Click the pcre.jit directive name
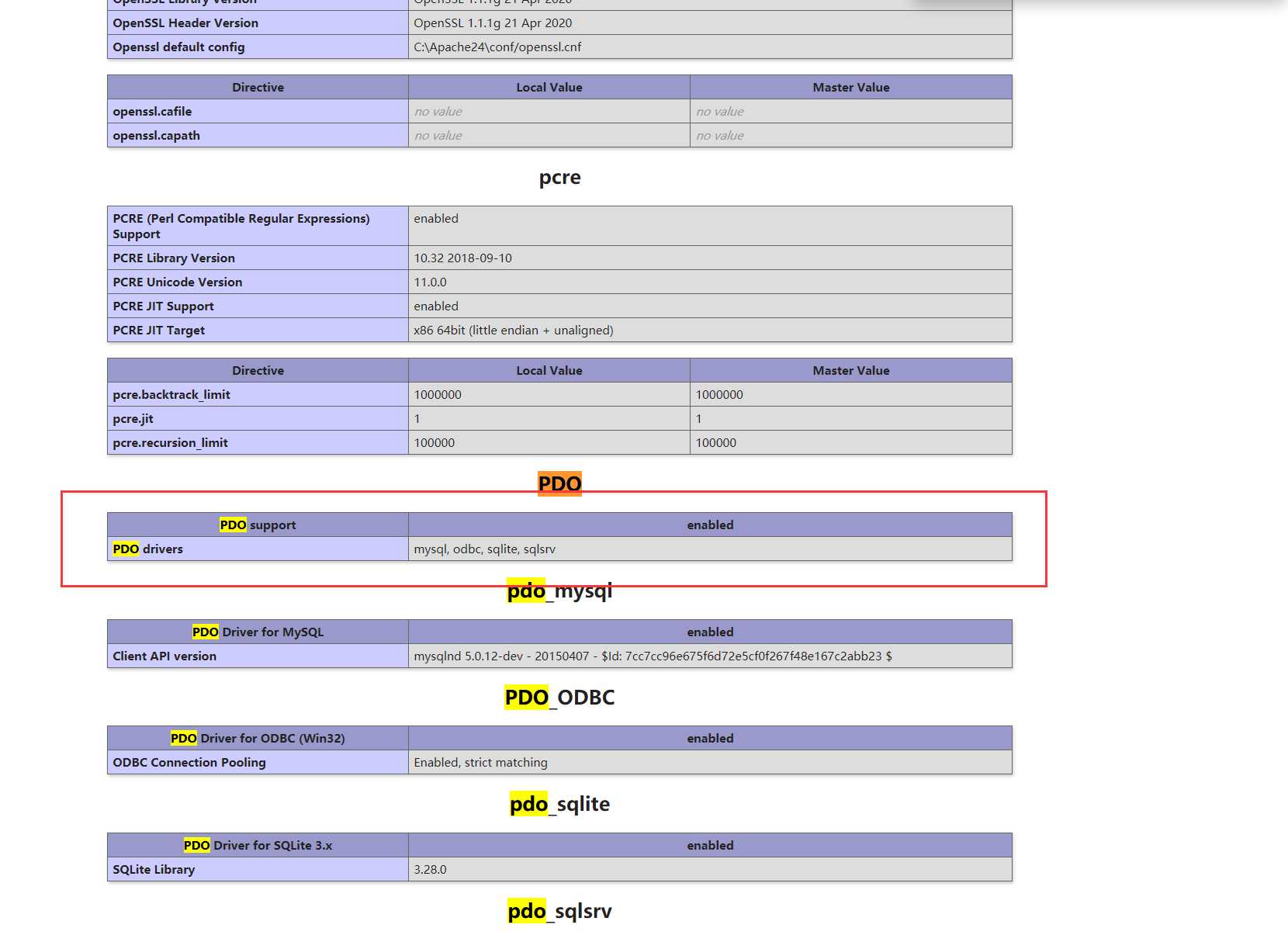1288x935 pixels. [133, 419]
